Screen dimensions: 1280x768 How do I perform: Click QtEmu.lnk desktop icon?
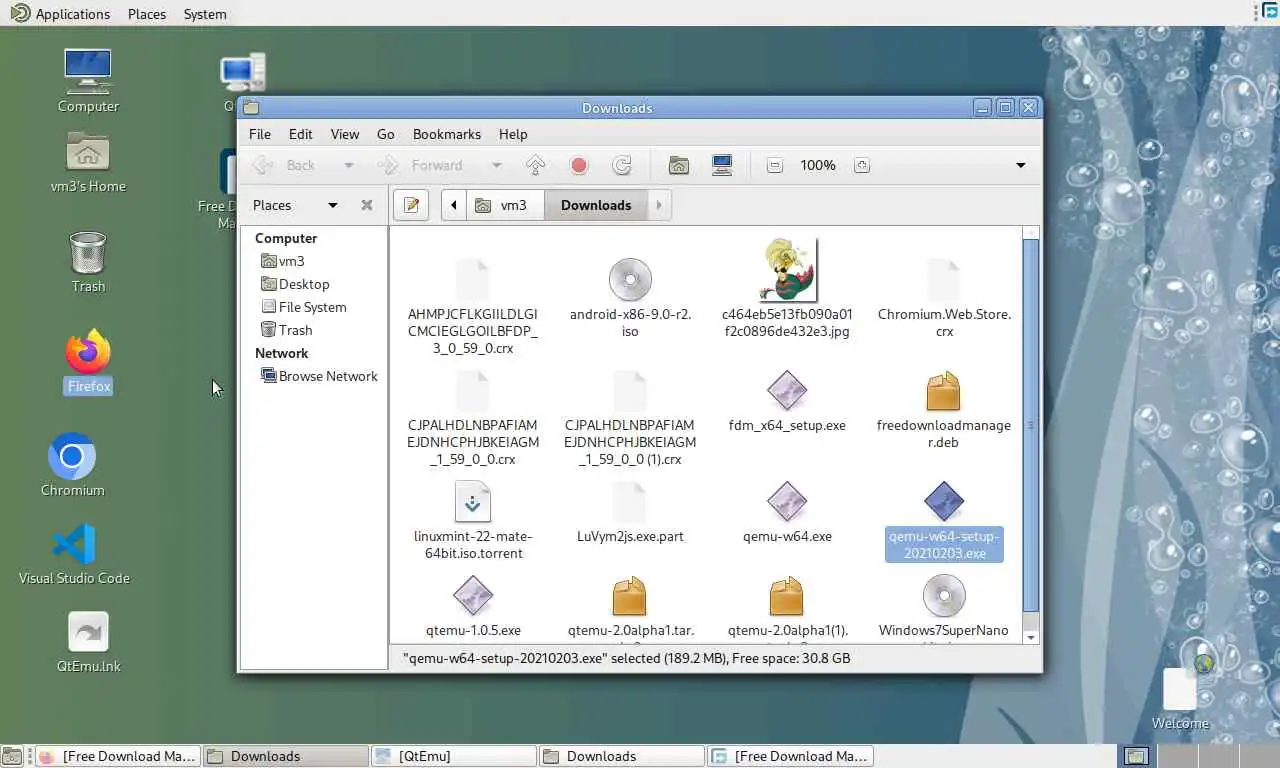tap(88, 642)
